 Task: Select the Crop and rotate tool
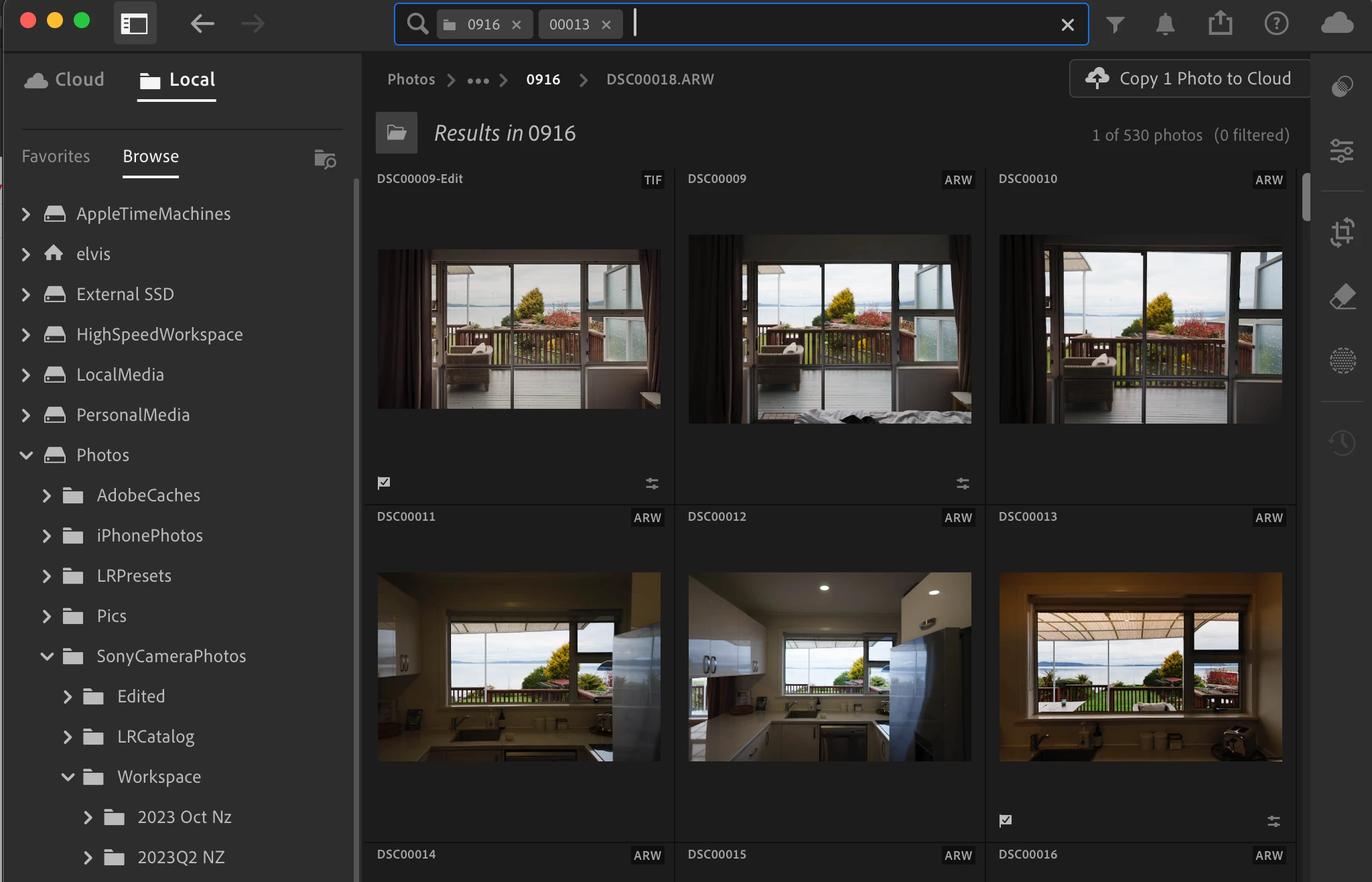pos(1342,233)
